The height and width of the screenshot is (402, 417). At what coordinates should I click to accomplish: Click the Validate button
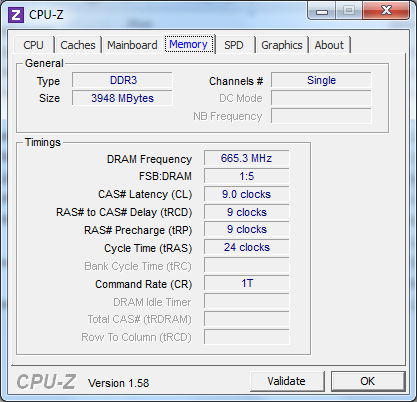coord(287,381)
